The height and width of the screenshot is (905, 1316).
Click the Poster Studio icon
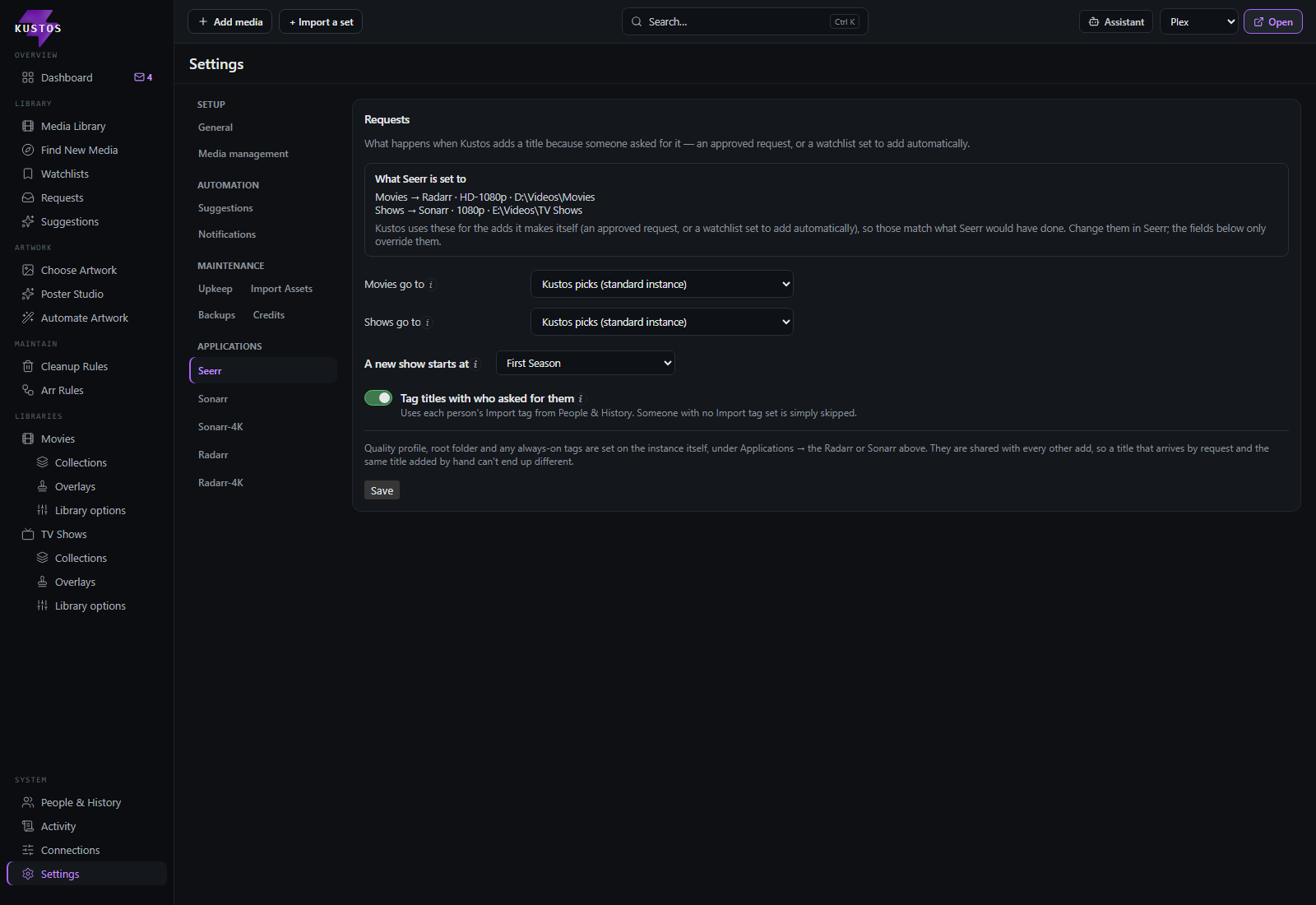pyautogui.click(x=28, y=294)
